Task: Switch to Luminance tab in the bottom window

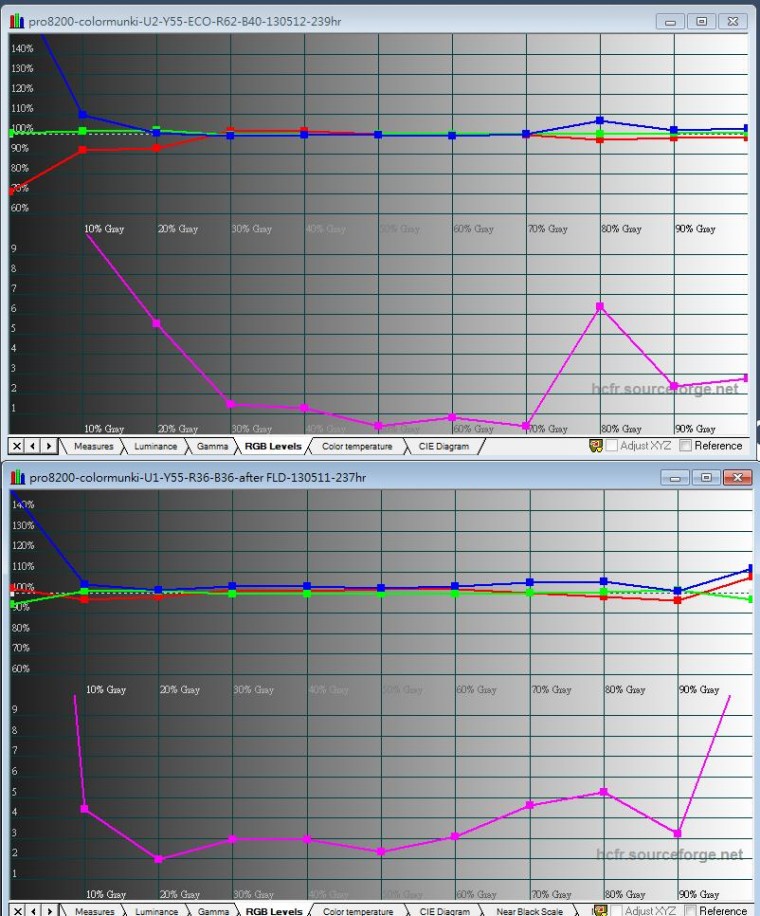Action: coord(157,911)
